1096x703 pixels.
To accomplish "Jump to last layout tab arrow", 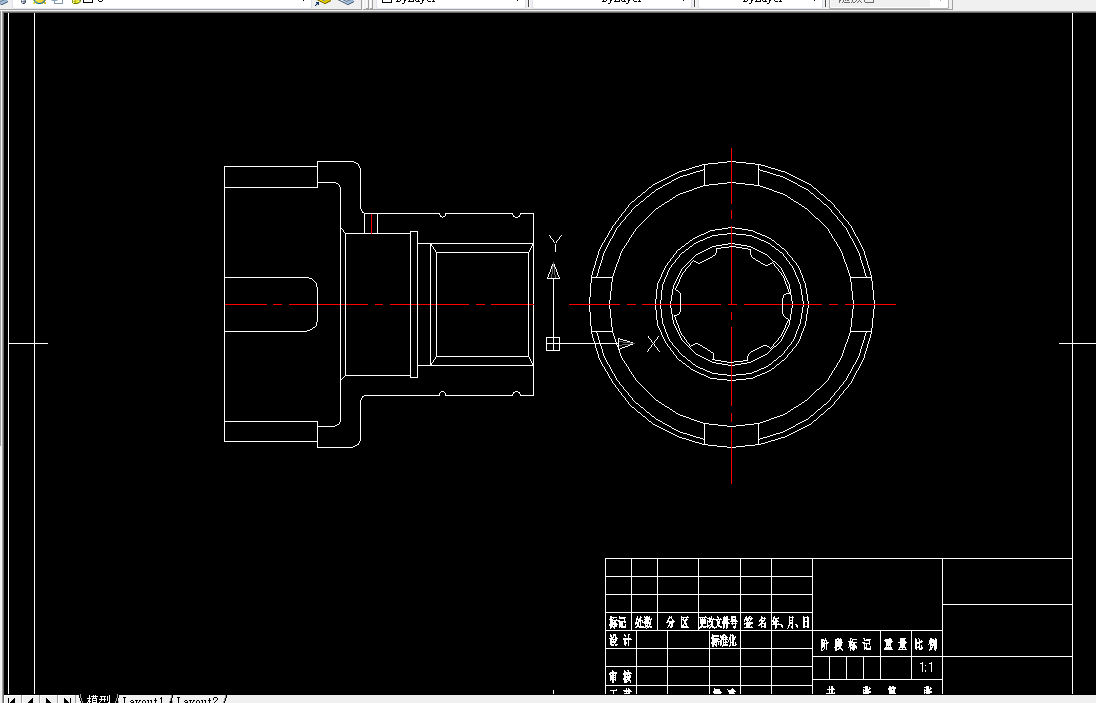I will coord(66,699).
